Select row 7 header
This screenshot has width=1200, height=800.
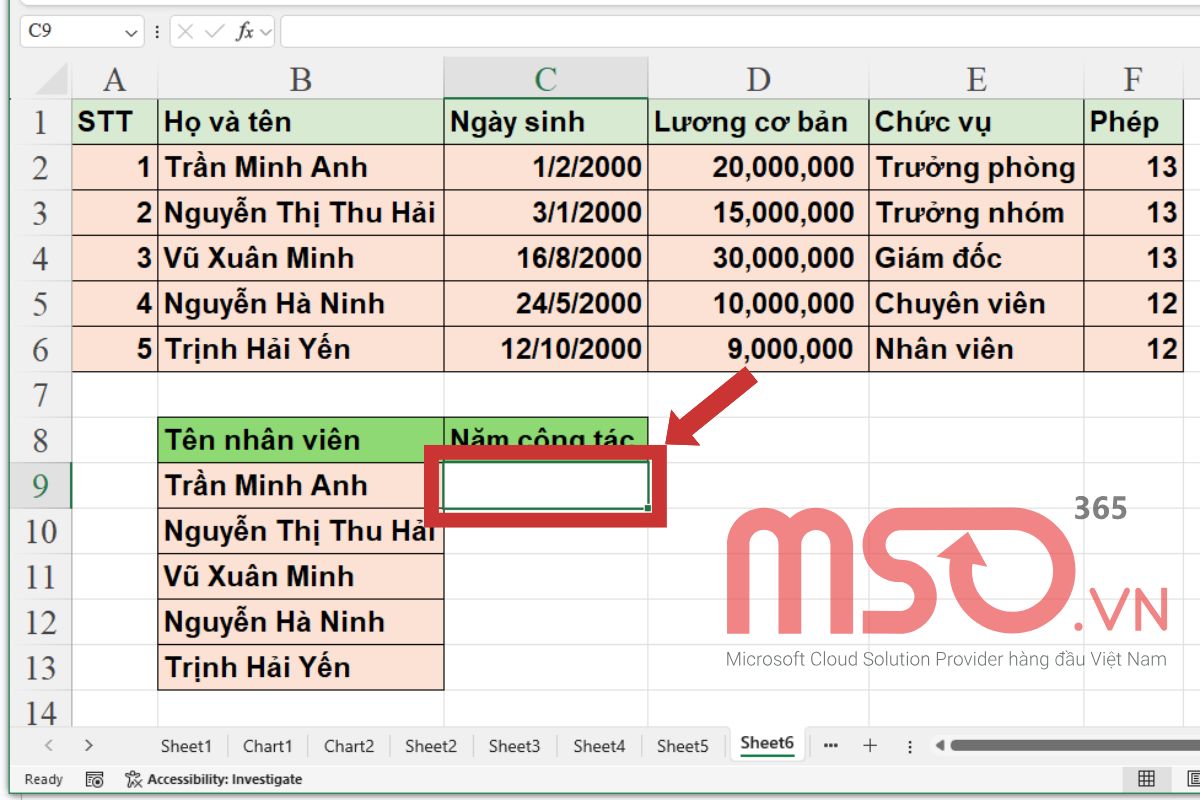(41, 395)
